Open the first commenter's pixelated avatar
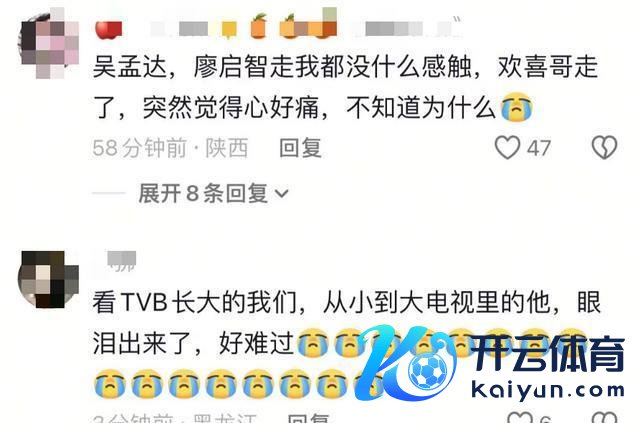Viewport: 640px width, 423px height. click(x=49, y=44)
